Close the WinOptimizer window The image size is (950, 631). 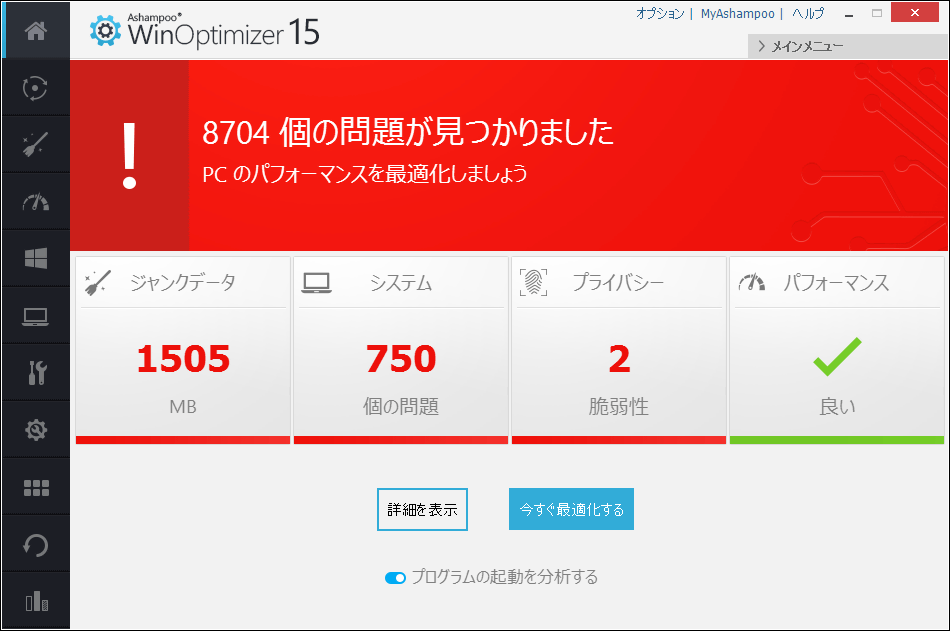click(x=915, y=12)
